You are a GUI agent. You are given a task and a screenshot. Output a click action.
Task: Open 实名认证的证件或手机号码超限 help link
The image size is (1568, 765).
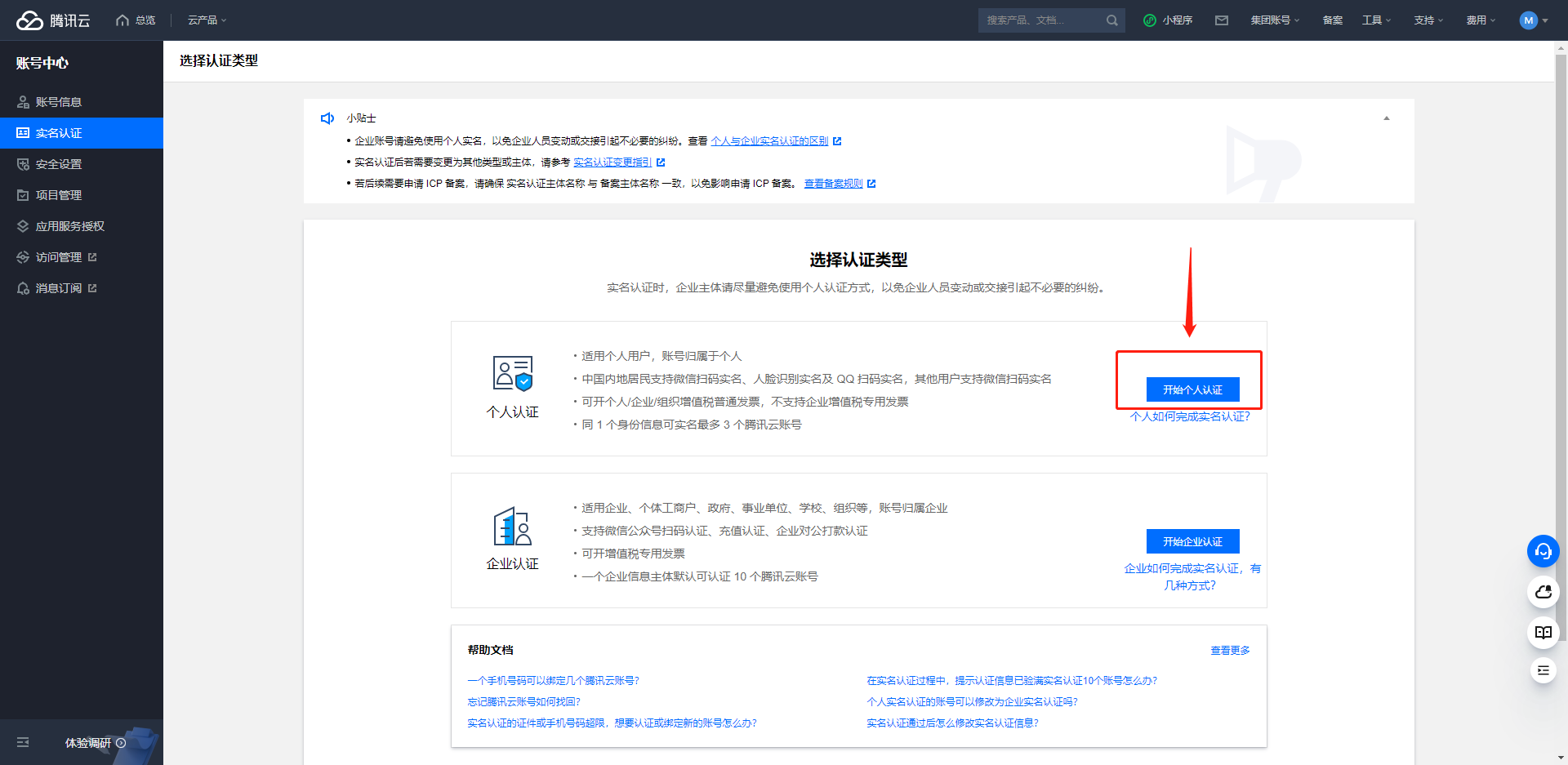[x=612, y=723]
